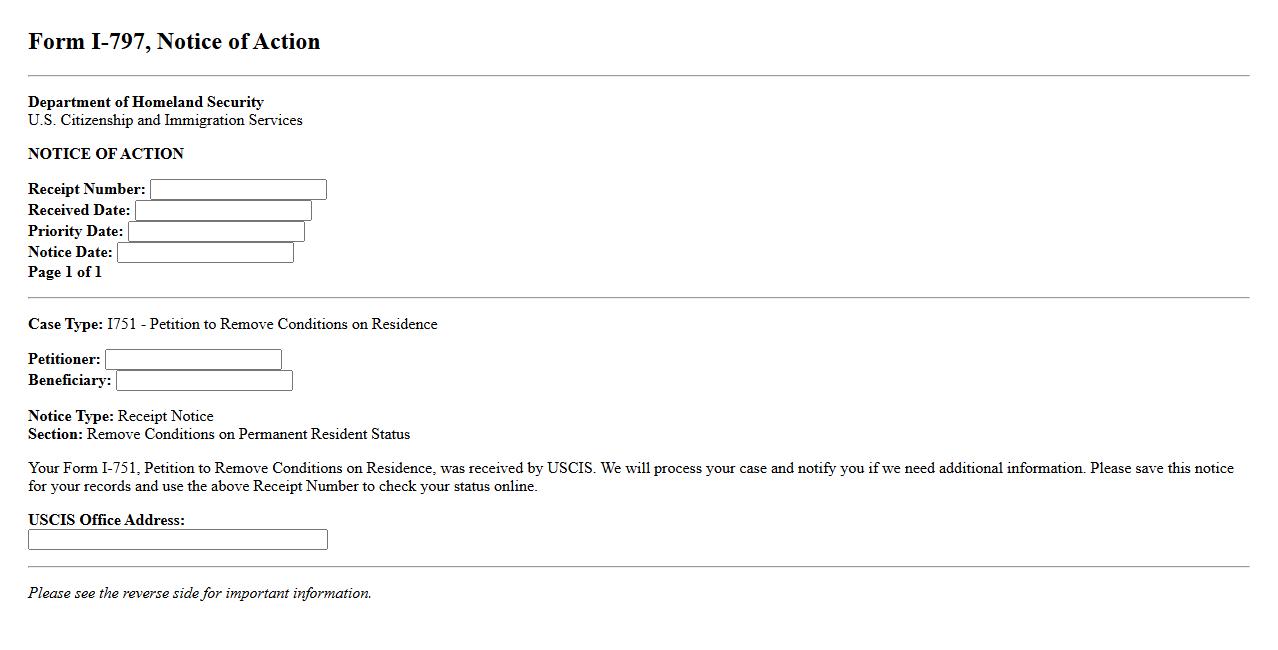Click into the Notice Date field
1278x650 pixels.
tap(205, 253)
